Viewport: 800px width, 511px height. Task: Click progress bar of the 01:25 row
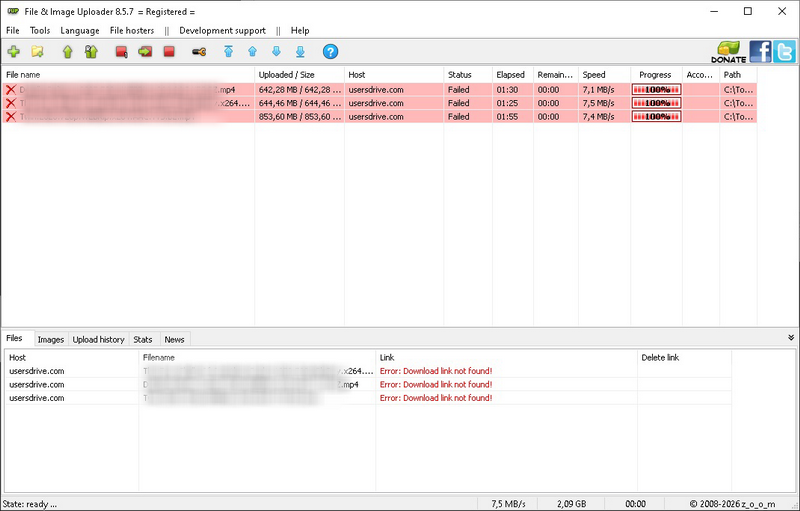point(656,103)
